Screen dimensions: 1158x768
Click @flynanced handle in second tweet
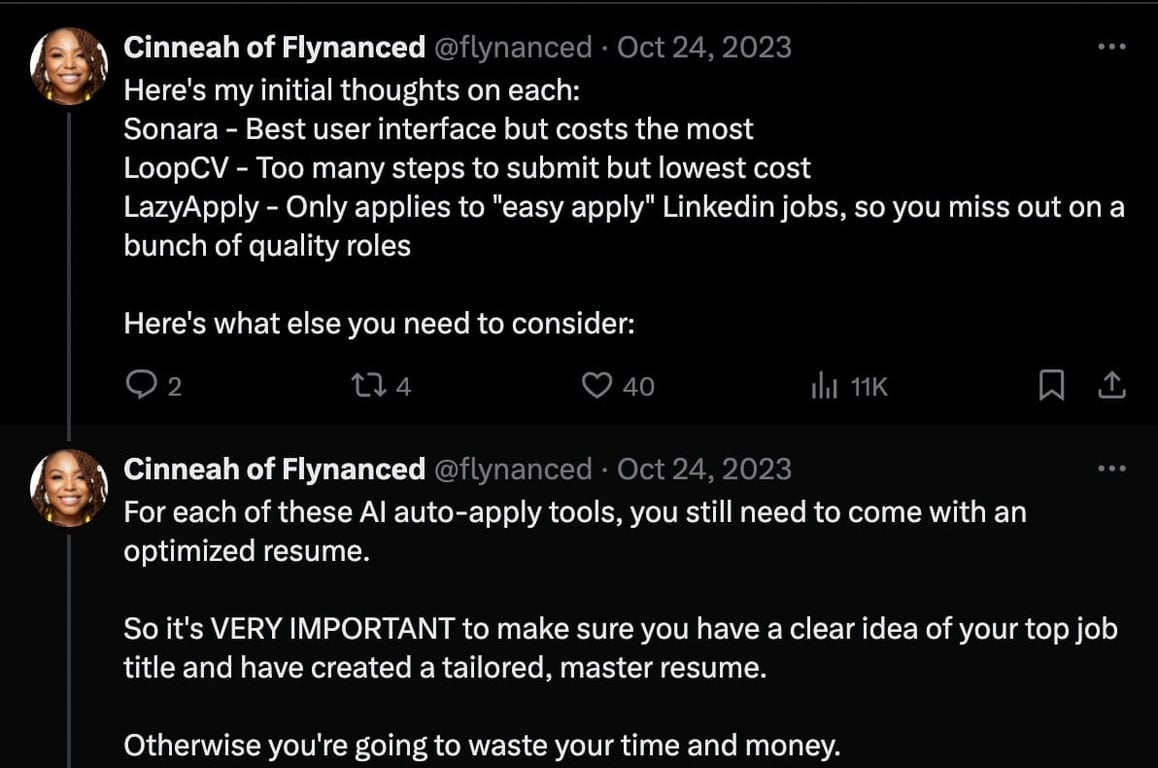pos(513,469)
